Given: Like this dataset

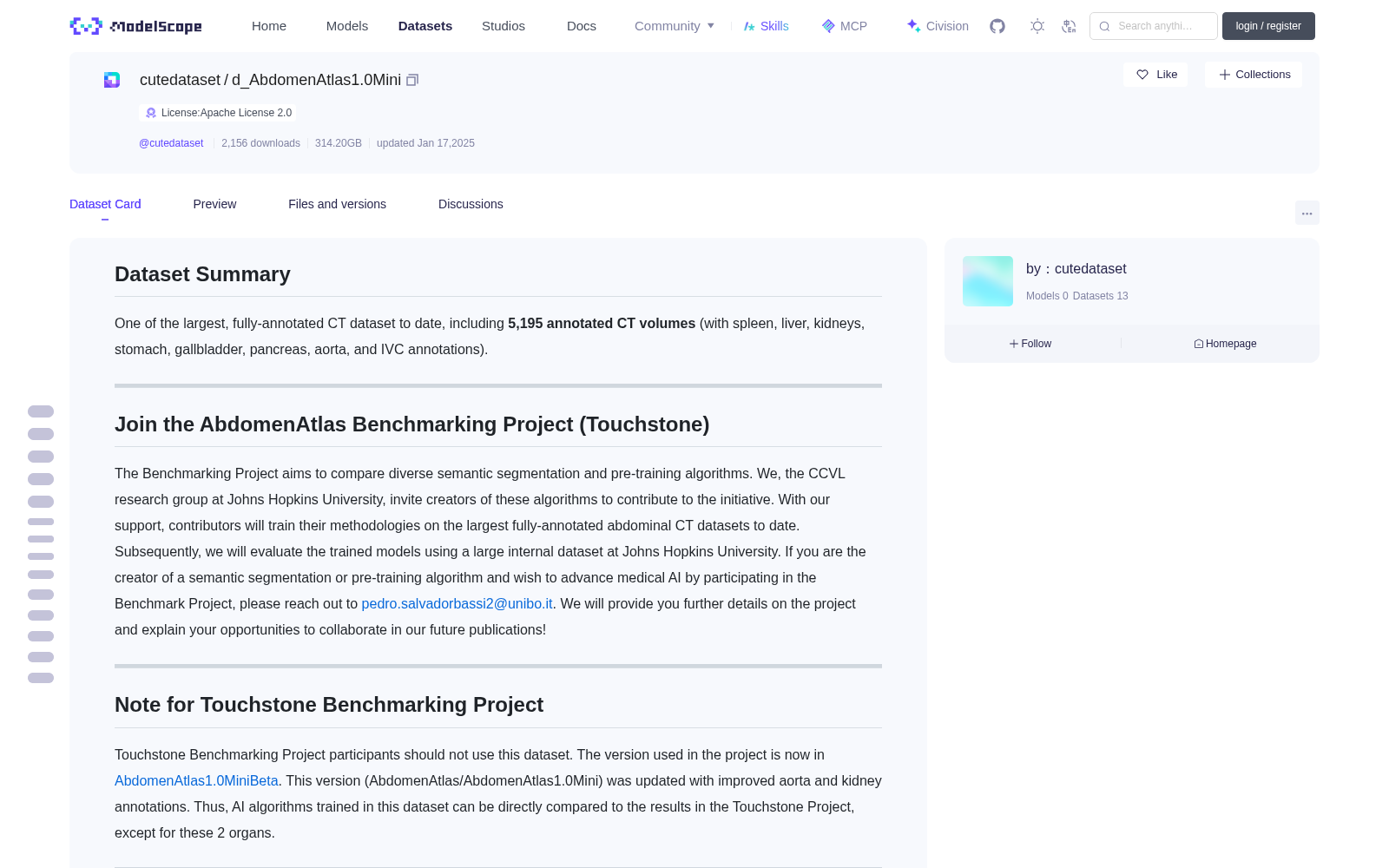Looking at the screenshot, I should 1156,75.
